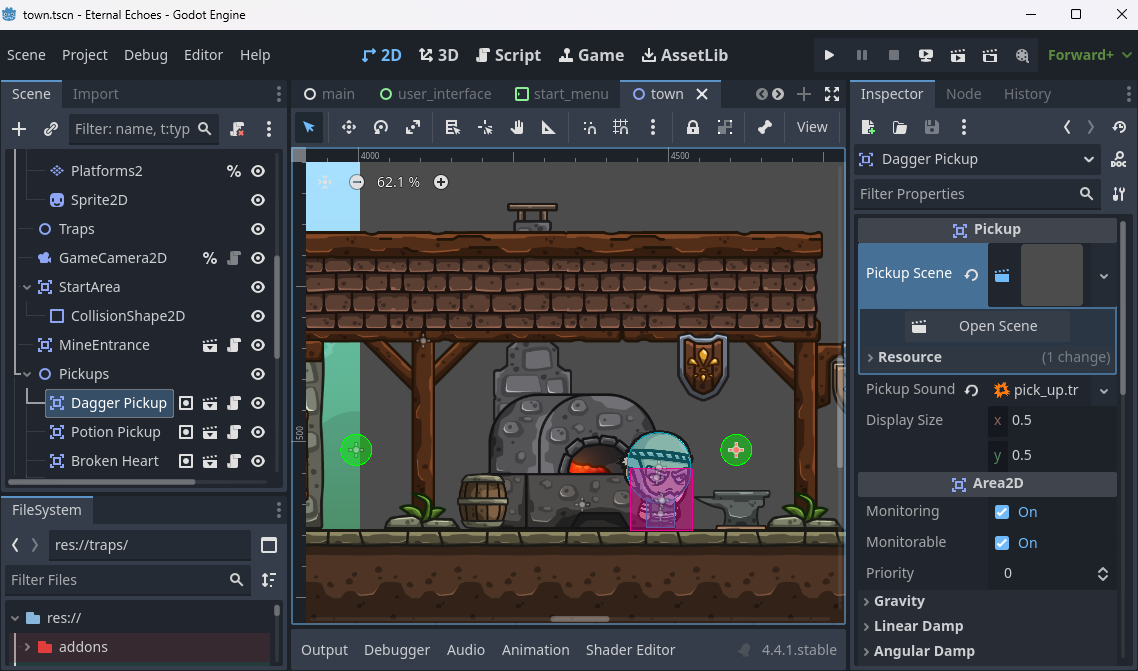Switch to the Node tab

963,94
